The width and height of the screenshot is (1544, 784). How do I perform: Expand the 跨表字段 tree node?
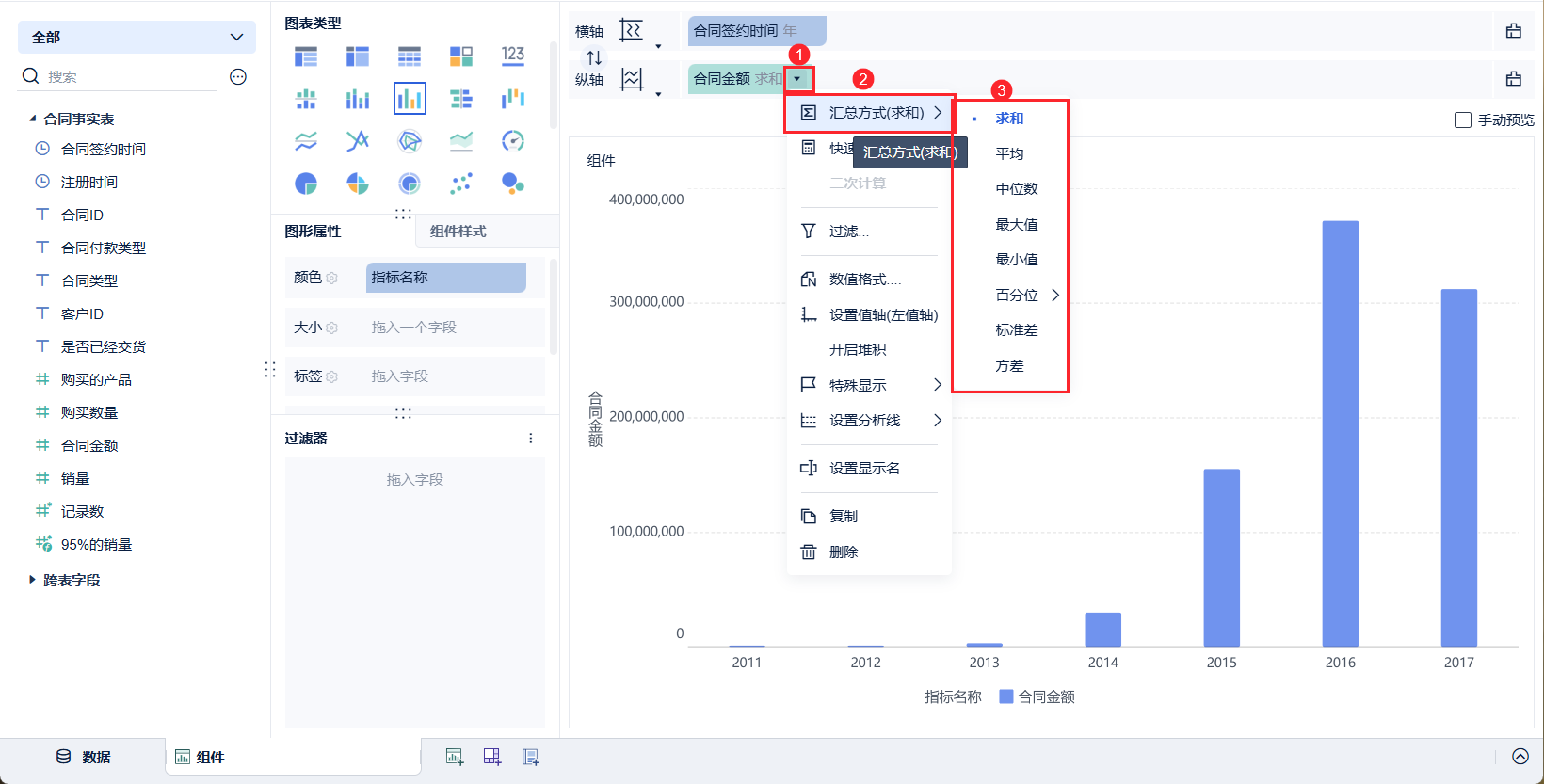pos(32,580)
